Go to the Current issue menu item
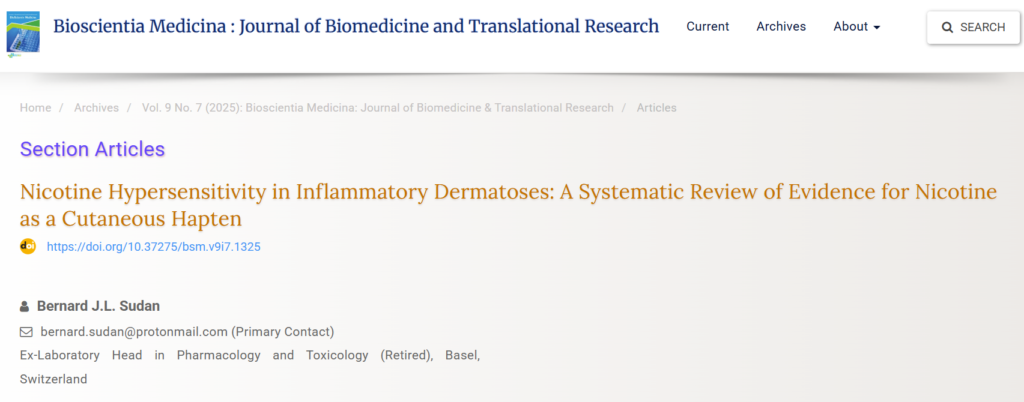 click(707, 27)
